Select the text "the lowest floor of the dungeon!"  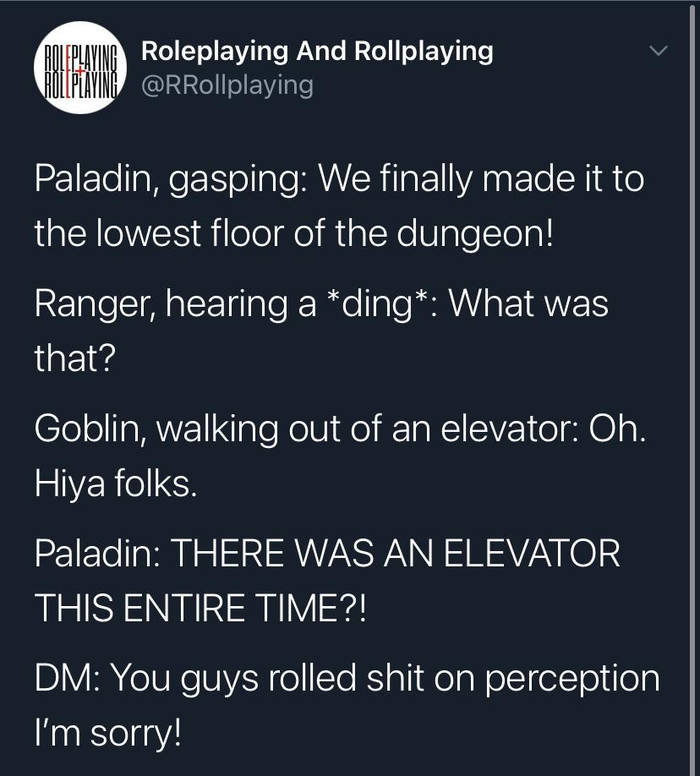tap(293, 233)
